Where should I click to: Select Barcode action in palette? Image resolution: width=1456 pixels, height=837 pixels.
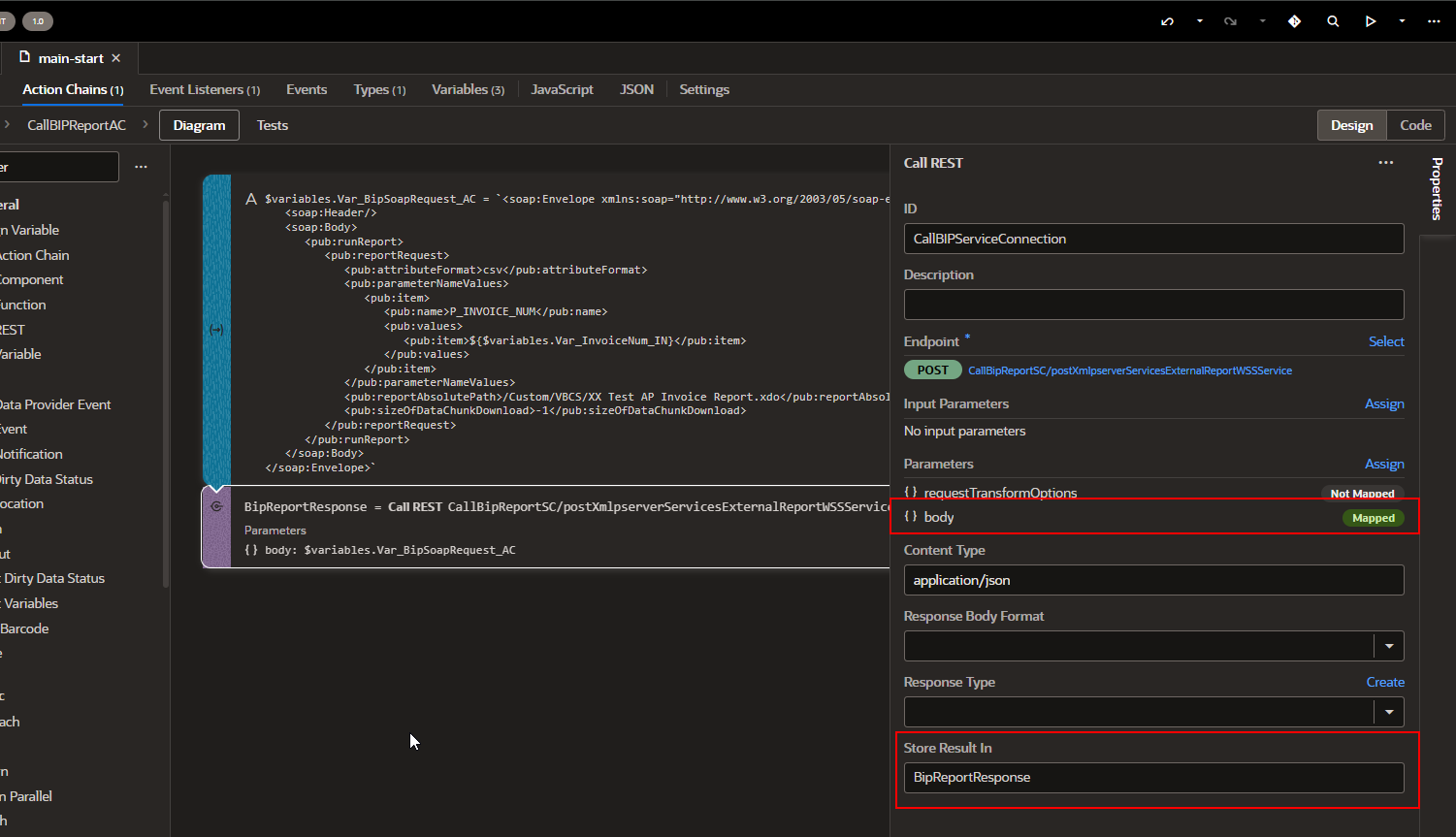[x=24, y=628]
